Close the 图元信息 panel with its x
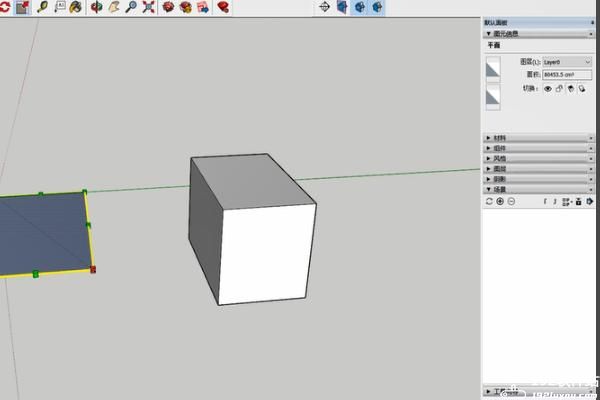This screenshot has width=600, height=400. coord(591,34)
